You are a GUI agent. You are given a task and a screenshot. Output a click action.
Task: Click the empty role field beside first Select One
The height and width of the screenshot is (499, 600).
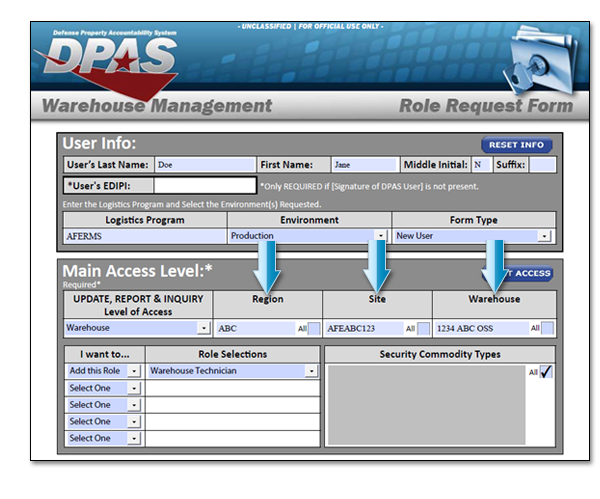[x=233, y=388]
